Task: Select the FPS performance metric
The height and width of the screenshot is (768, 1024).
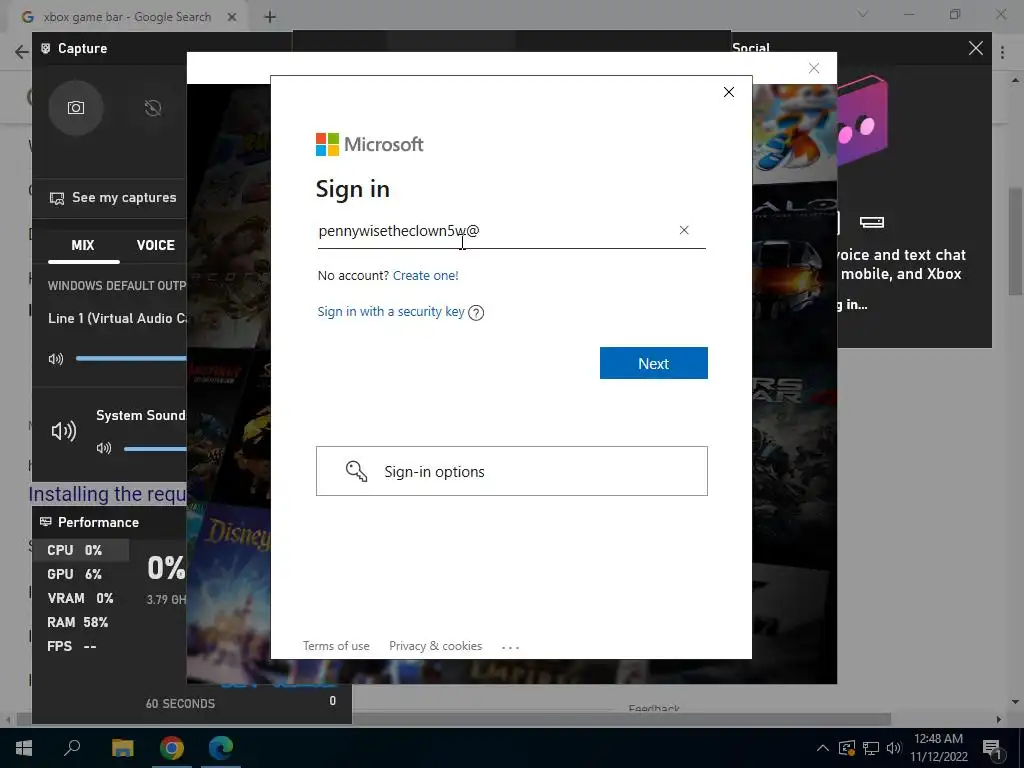Action: click(72, 647)
